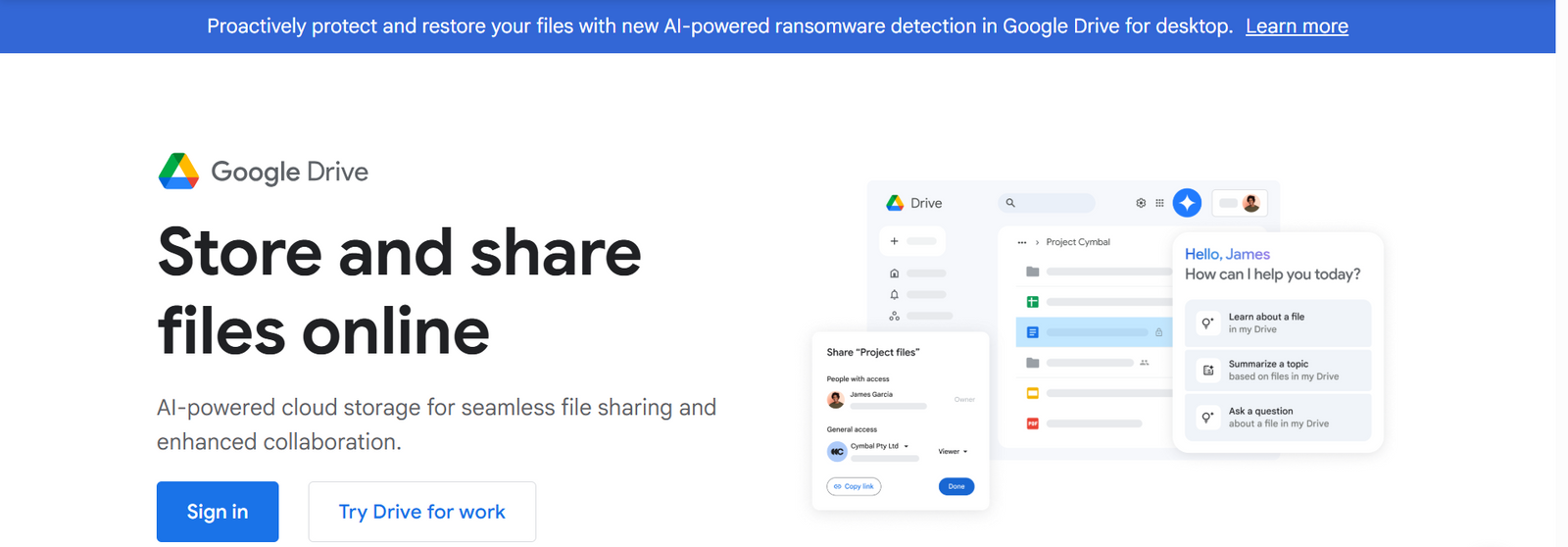Image resolution: width=1568 pixels, height=547 pixels.
Task: Click the notification bell icon in sidebar
Action: [x=894, y=294]
